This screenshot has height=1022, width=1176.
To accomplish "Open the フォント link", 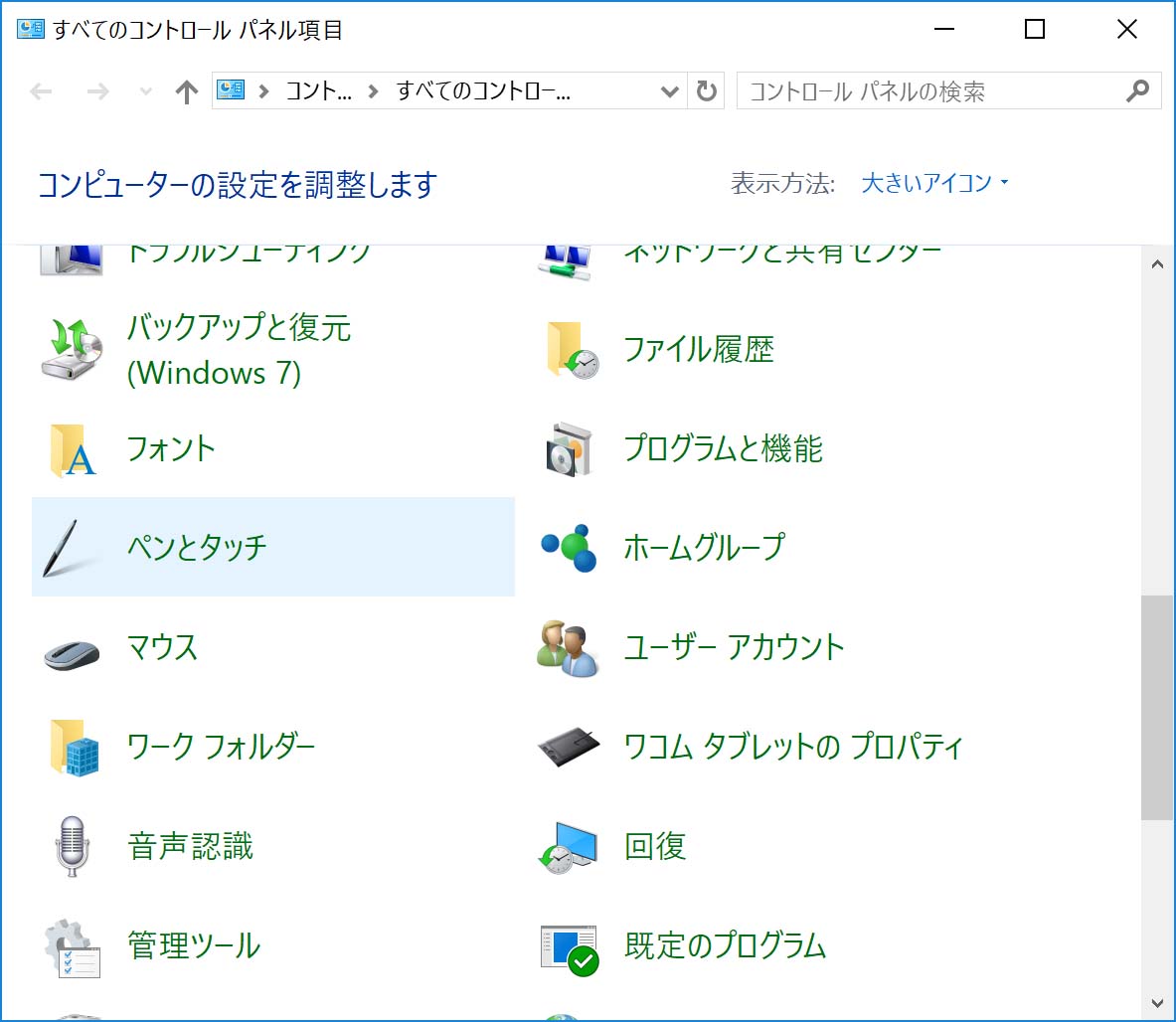I will [x=171, y=449].
